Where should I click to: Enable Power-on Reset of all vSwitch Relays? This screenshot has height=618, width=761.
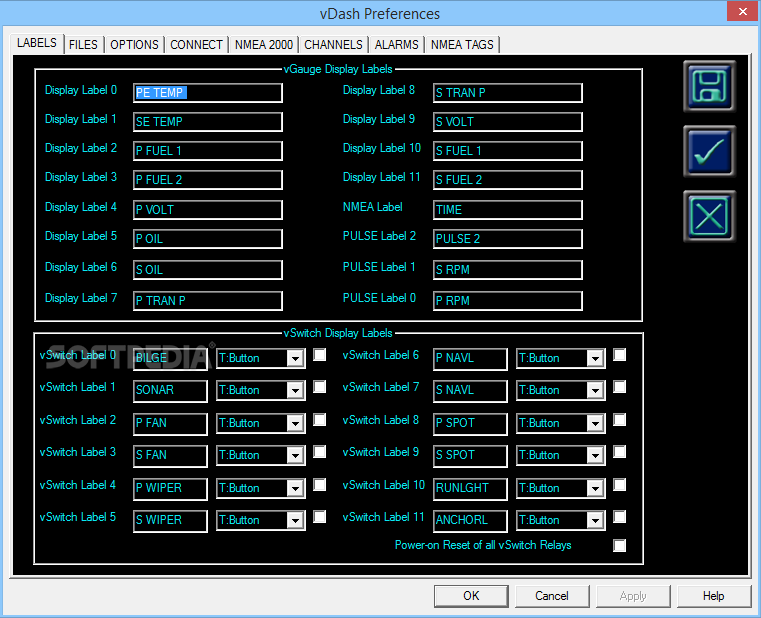pyautogui.click(x=619, y=546)
